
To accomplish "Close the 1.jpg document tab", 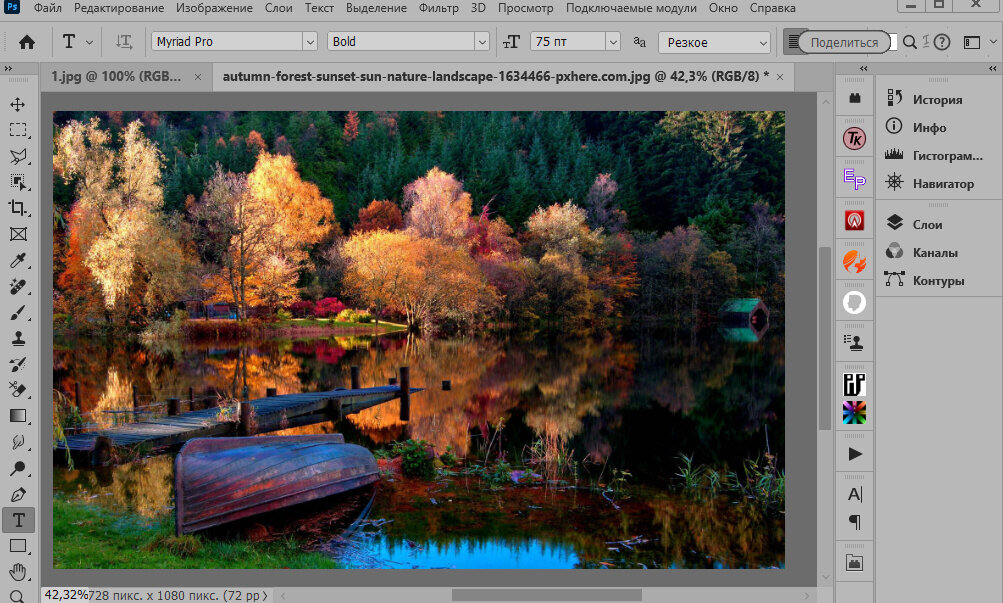I will pos(198,77).
